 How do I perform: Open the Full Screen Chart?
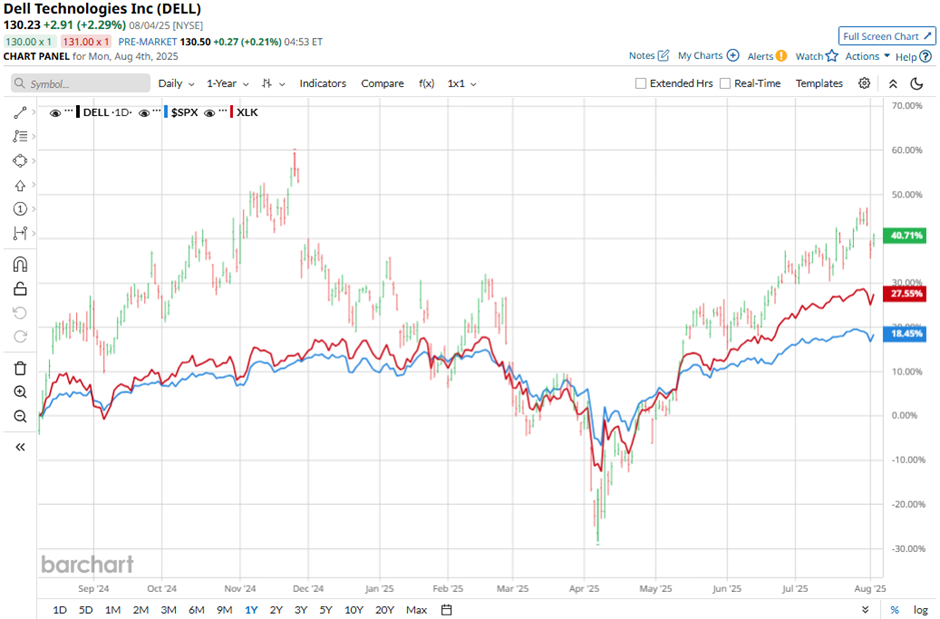pos(887,36)
